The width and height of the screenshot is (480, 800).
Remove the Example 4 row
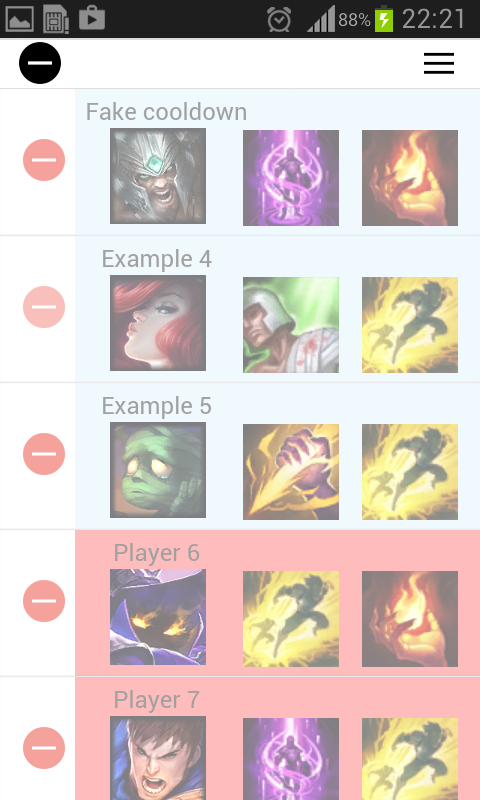coord(44,307)
